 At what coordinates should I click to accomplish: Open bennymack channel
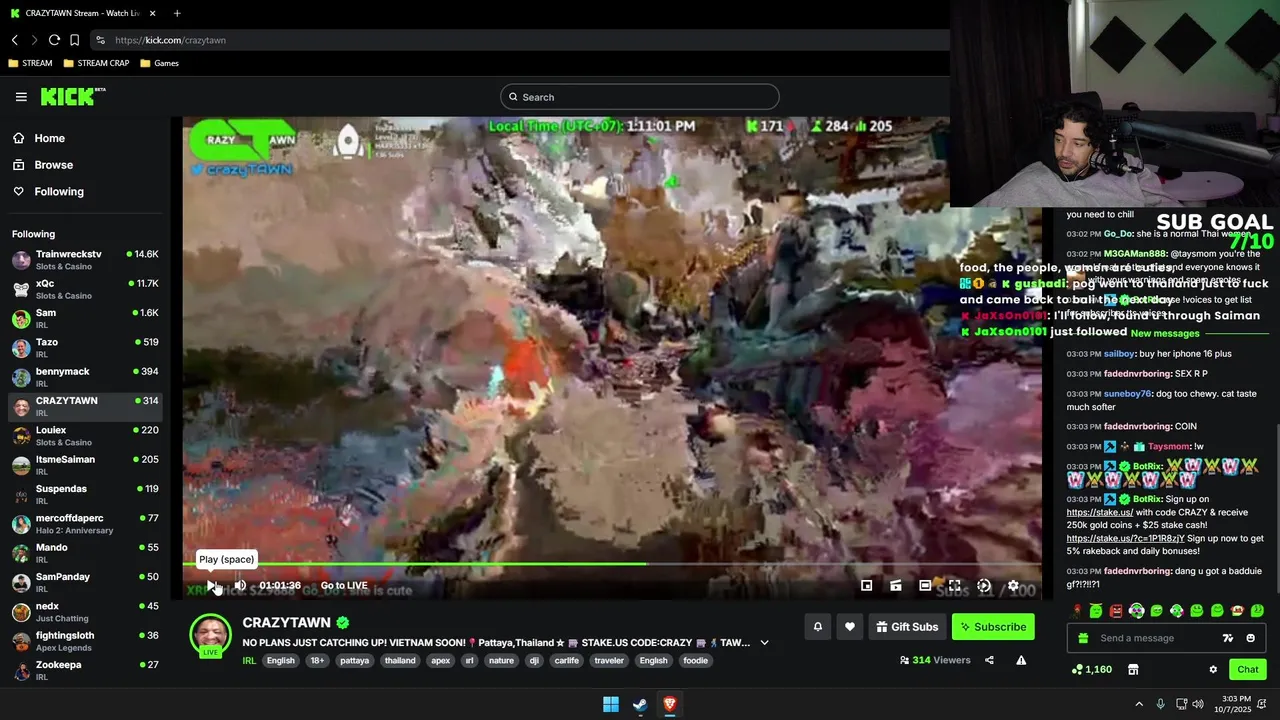tap(85, 377)
